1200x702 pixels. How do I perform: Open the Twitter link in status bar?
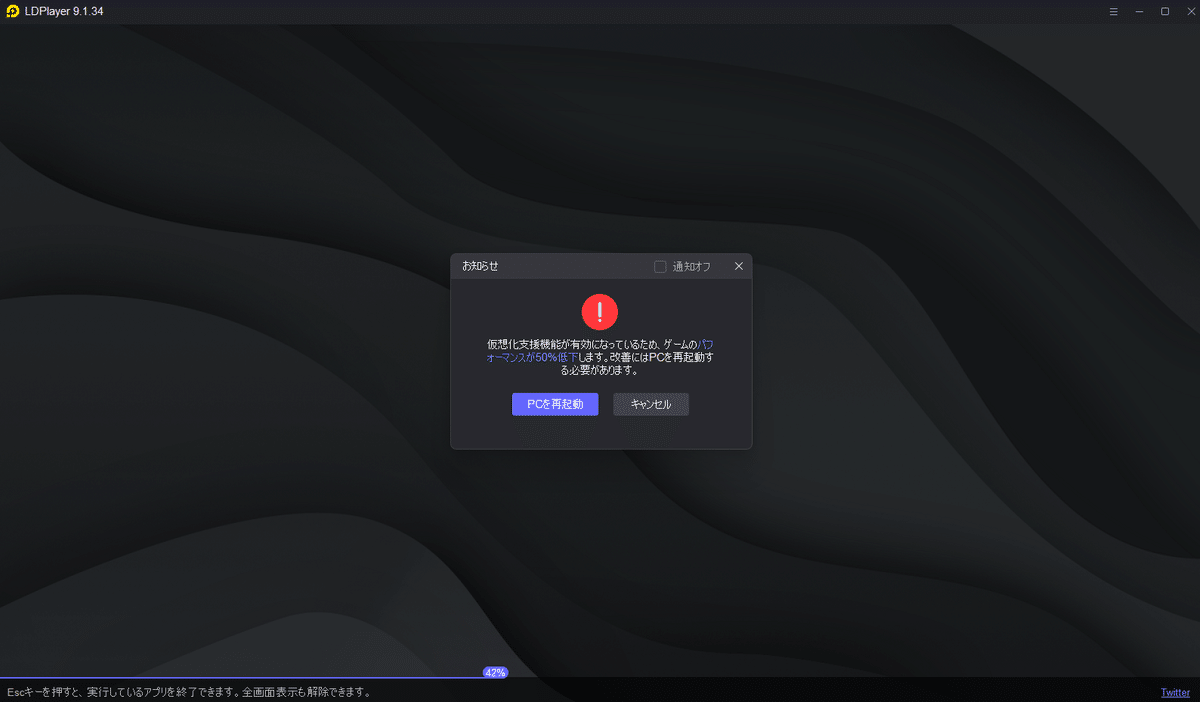pos(1175,692)
